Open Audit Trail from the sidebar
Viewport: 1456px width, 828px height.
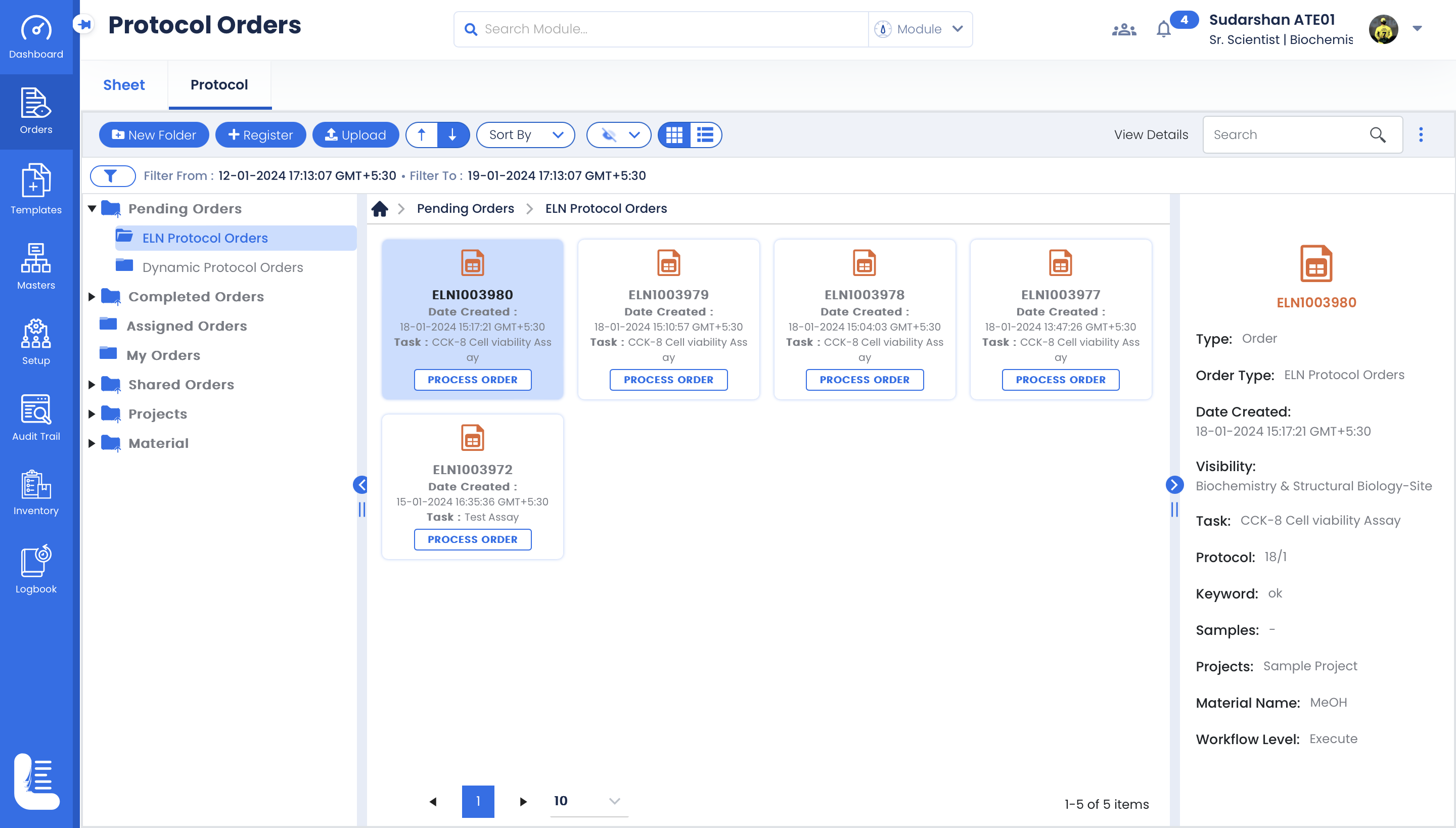click(x=36, y=418)
